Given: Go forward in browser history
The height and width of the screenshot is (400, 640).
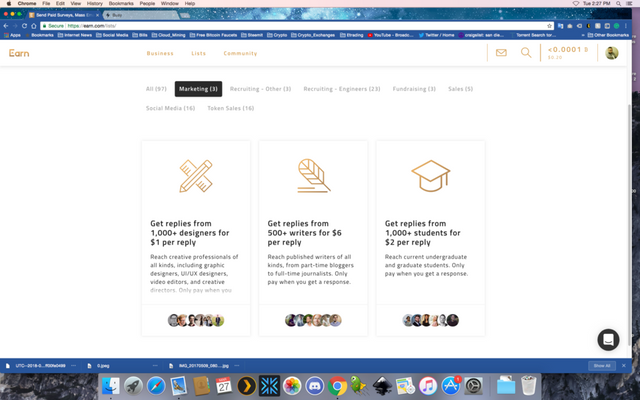Looking at the screenshot, I should 15,26.
